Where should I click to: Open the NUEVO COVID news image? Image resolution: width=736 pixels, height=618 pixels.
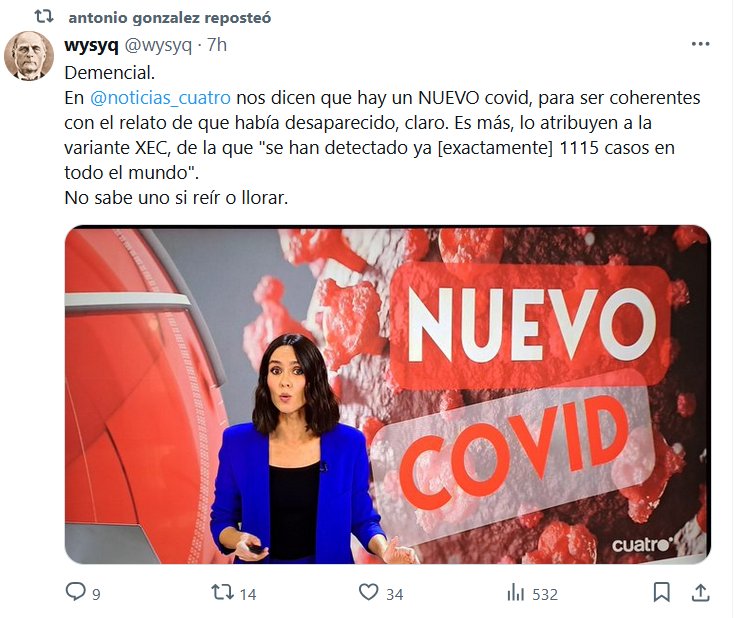tap(388, 394)
